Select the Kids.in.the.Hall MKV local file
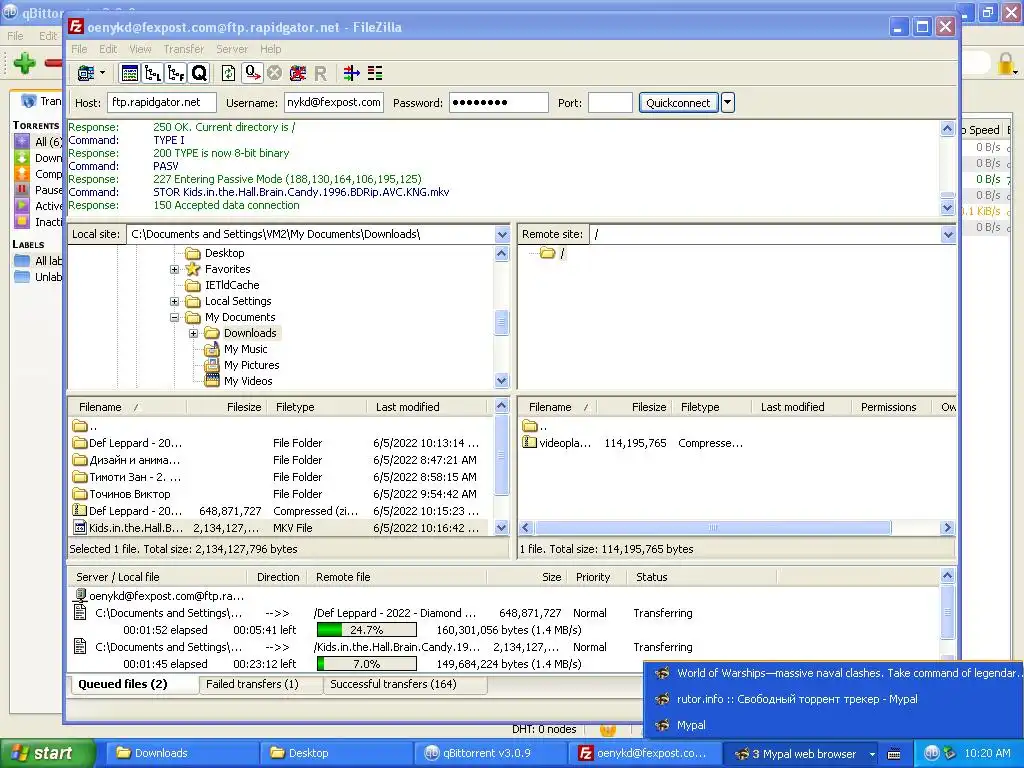Image resolution: width=1024 pixels, height=768 pixels. click(278, 528)
